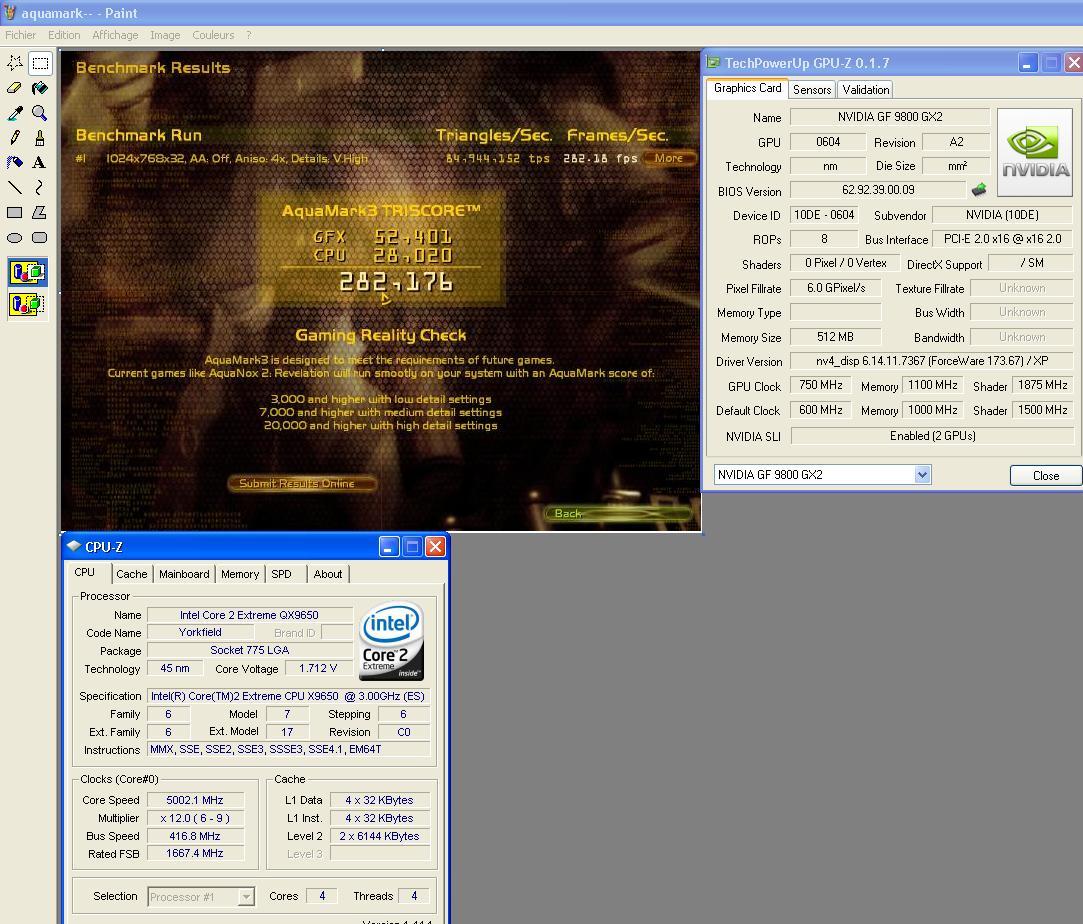
Task: Select the Brush tool in Paint
Action: coord(40,138)
